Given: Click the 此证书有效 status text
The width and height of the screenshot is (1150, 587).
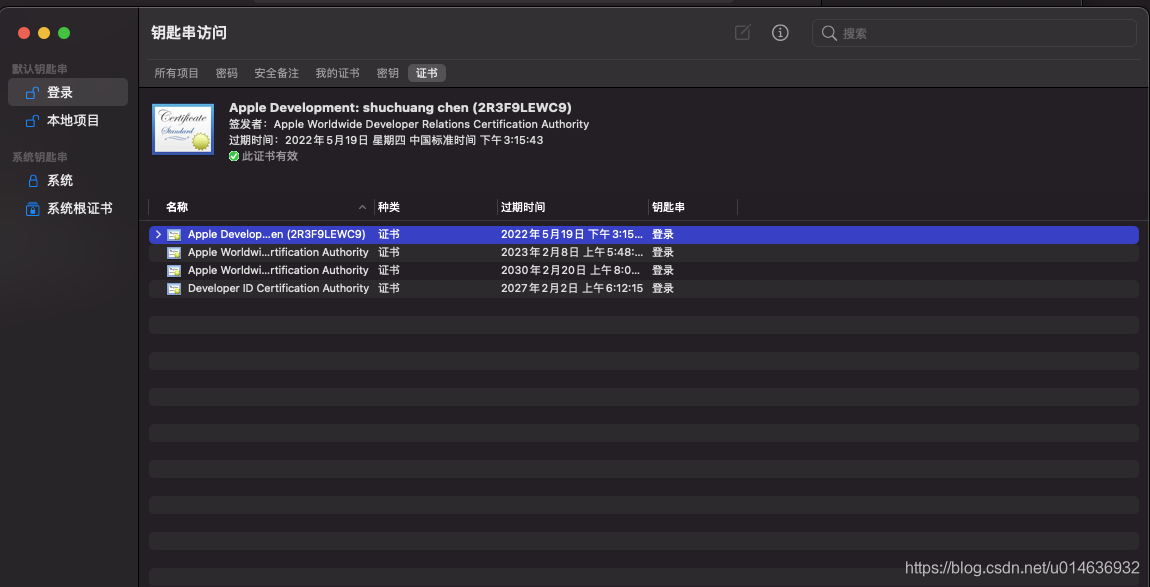Looking at the screenshot, I should 270,156.
